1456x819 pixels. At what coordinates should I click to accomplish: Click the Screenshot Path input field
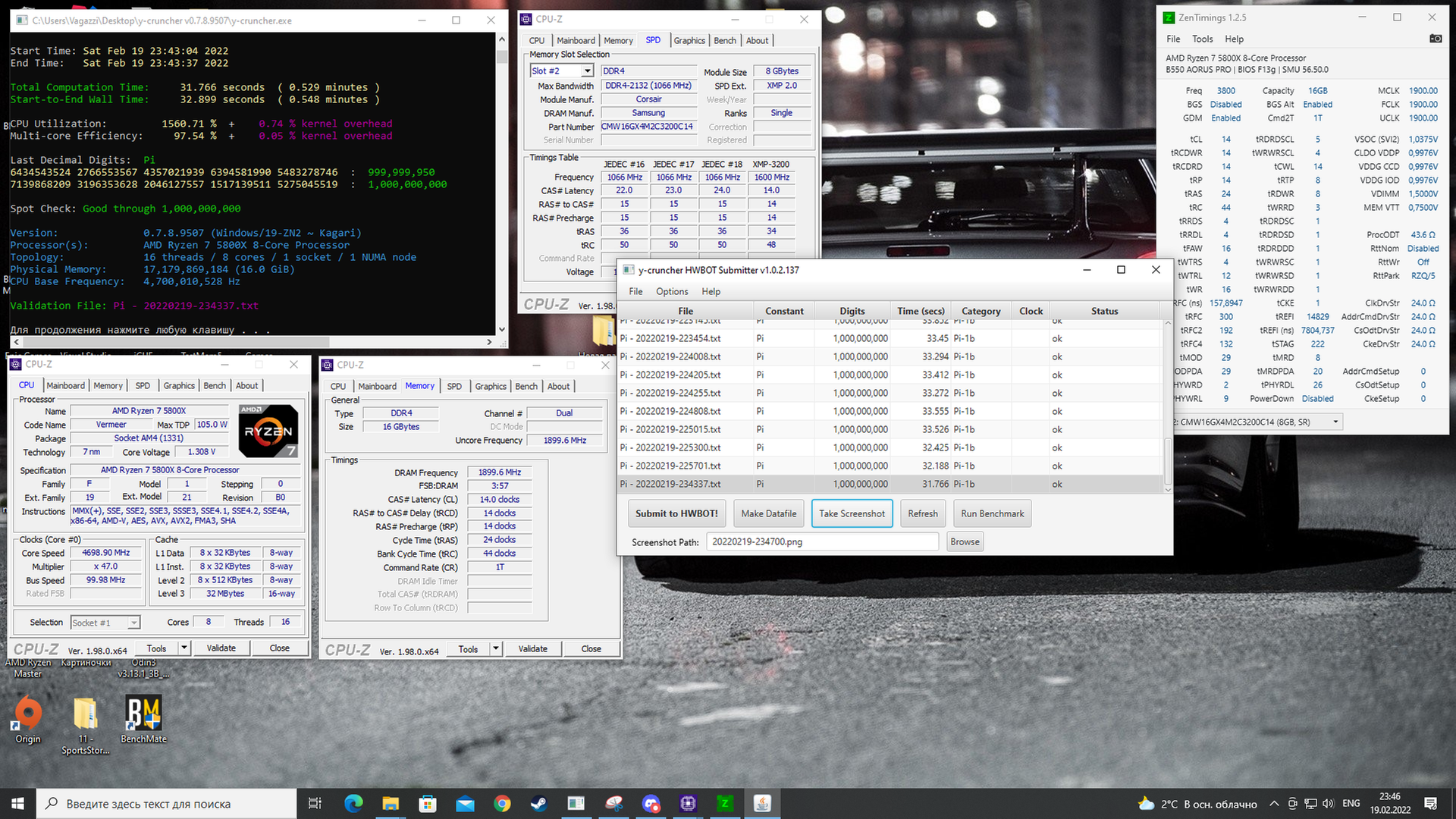(x=823, y=541)
